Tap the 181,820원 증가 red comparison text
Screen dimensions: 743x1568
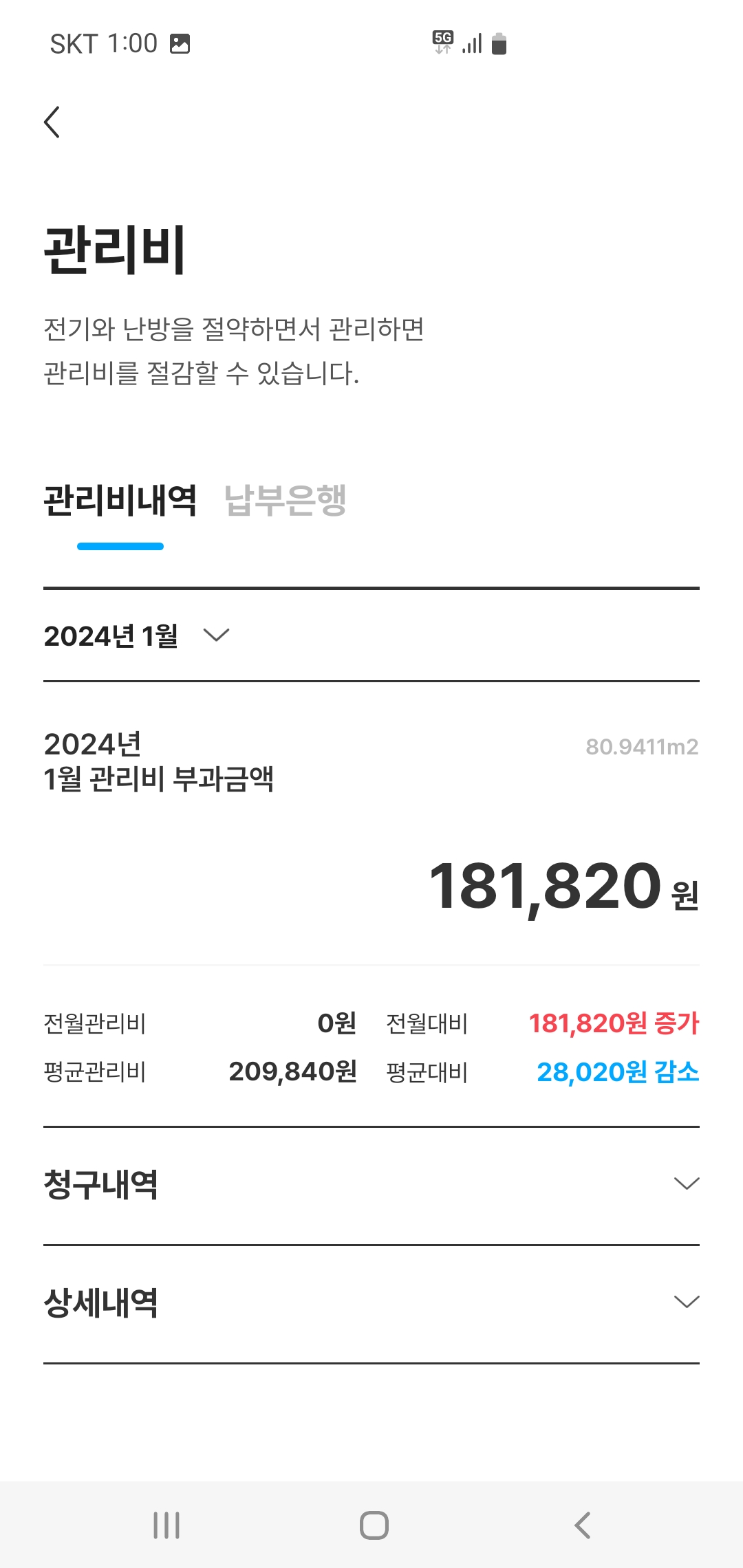(x=614, y=1023)
